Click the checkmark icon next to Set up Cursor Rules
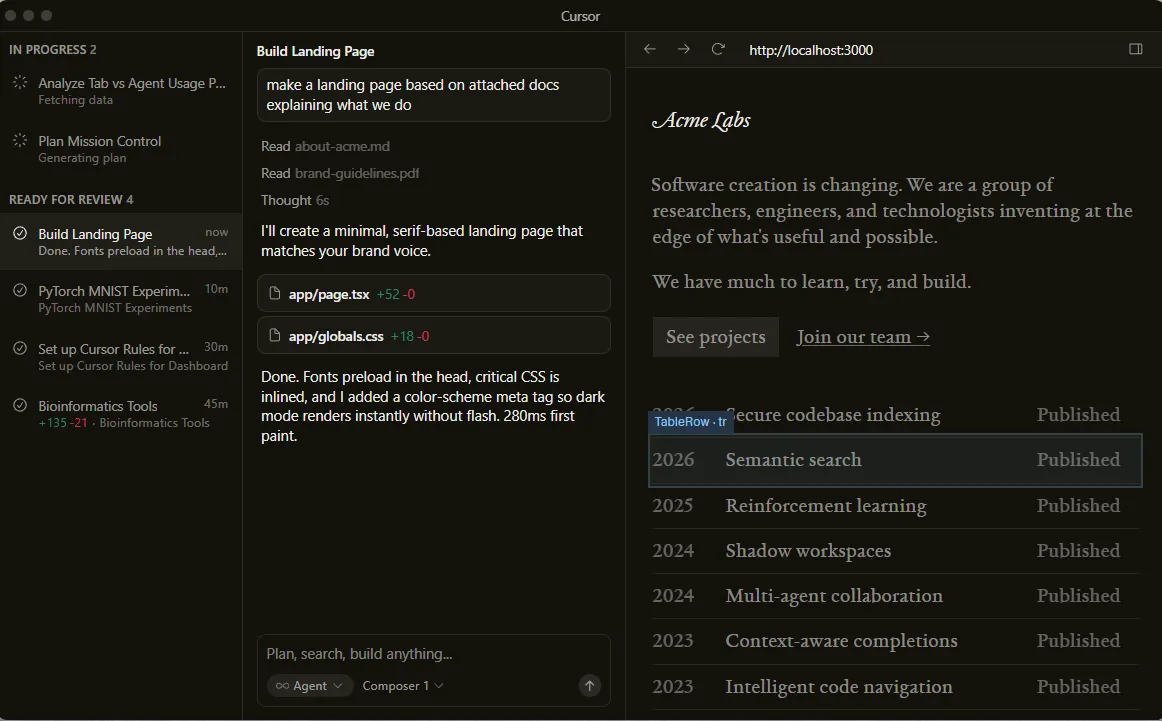The height and width of the screenshot is (721, 1162). (x=20, y=348)
